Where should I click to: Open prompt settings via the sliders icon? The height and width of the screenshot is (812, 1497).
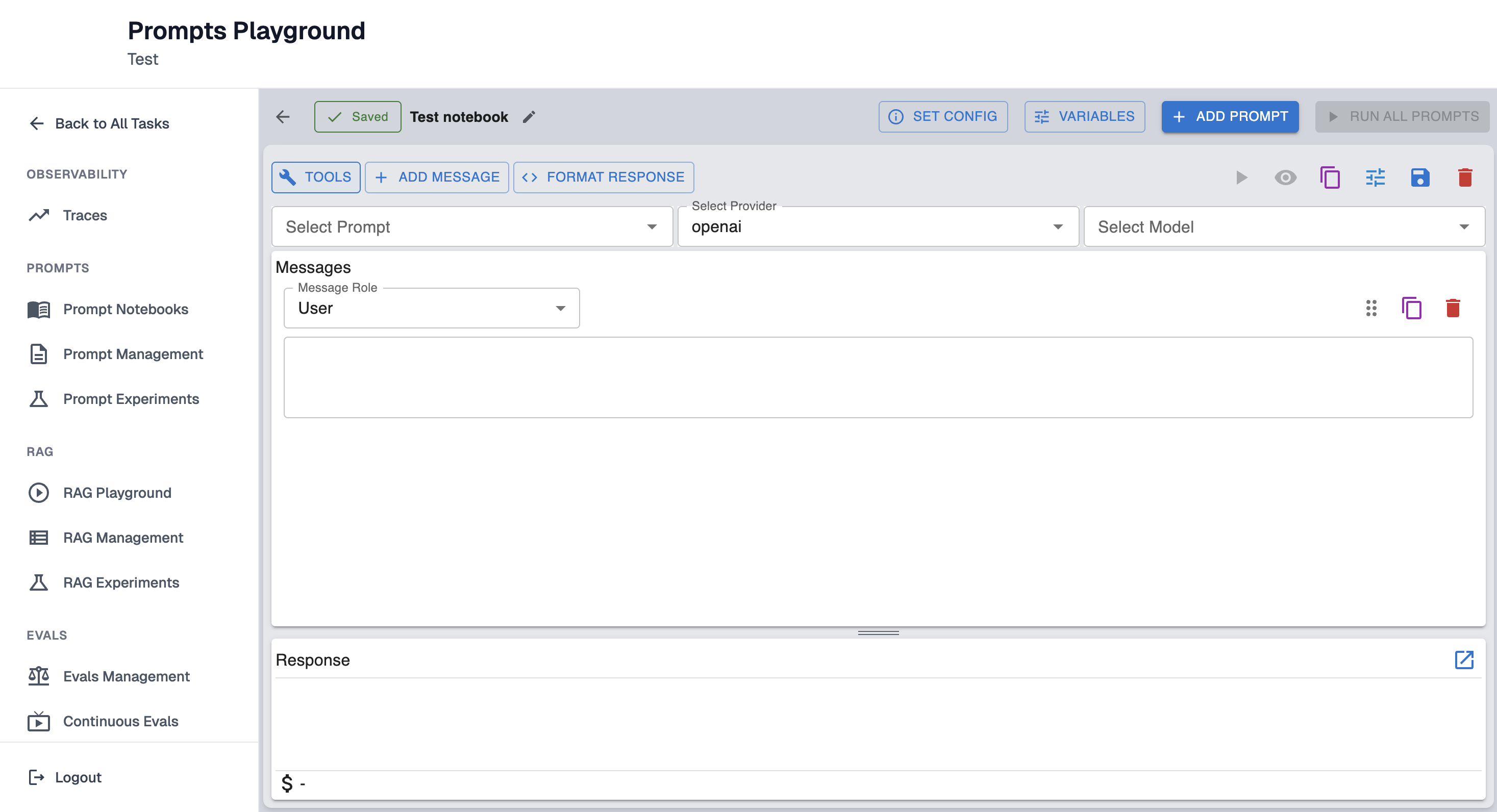(x=1375, y=177)
